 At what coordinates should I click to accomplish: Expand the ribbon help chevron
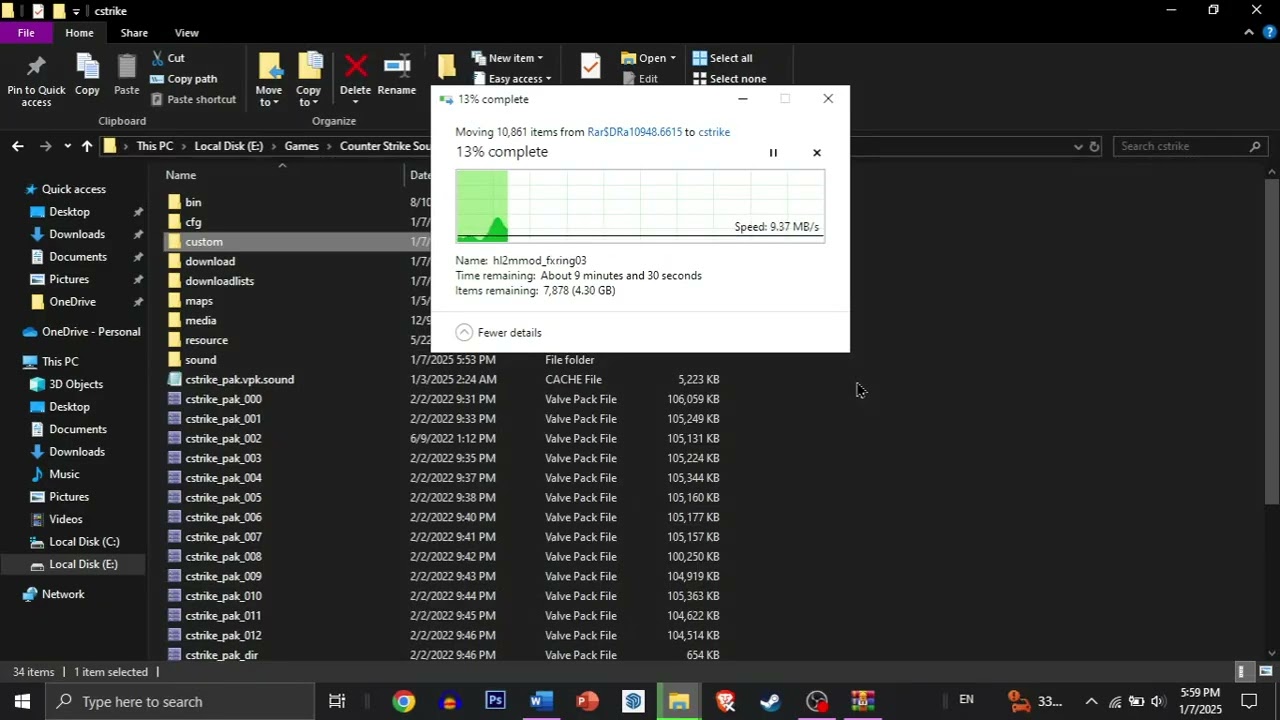coord(1249,33)
